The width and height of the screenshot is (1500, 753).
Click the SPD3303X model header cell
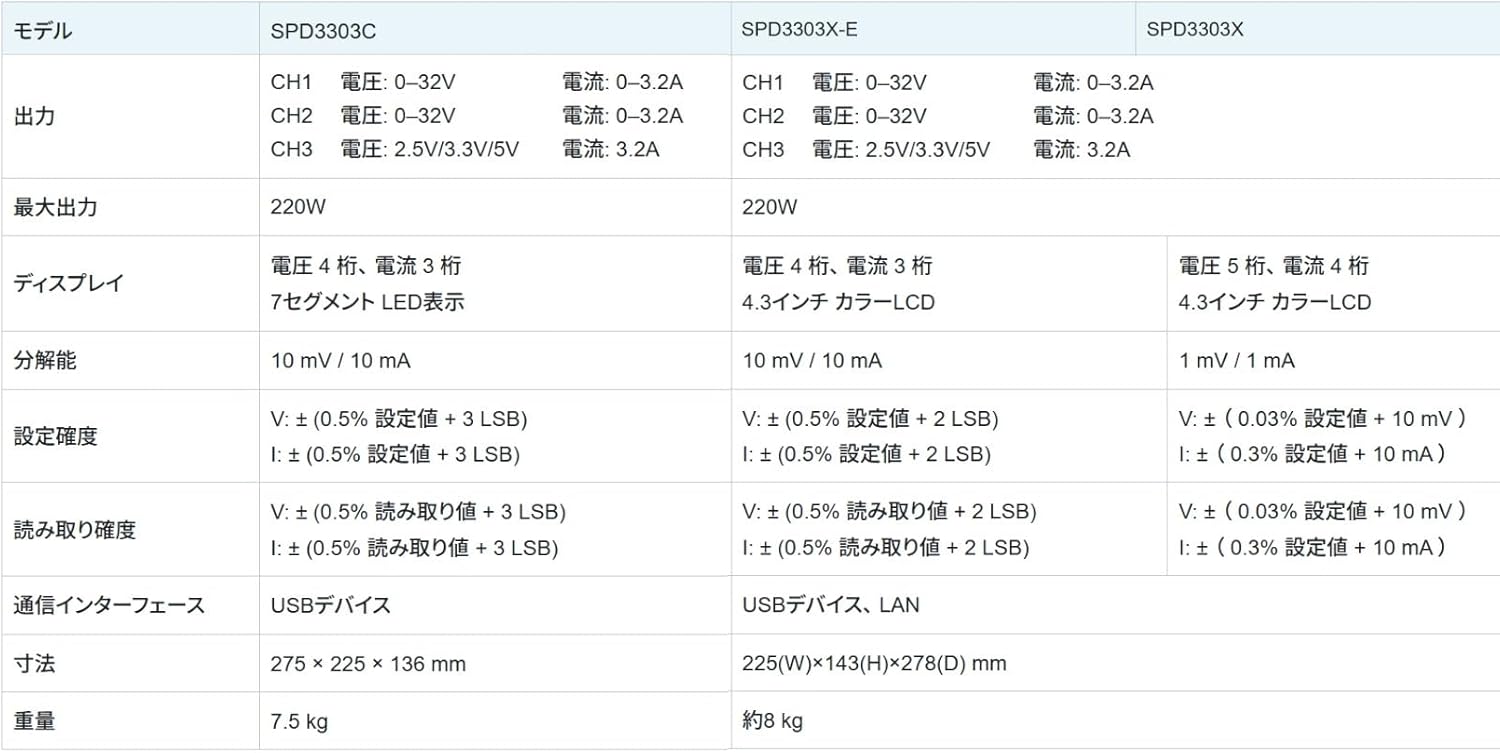point(1195,29)
